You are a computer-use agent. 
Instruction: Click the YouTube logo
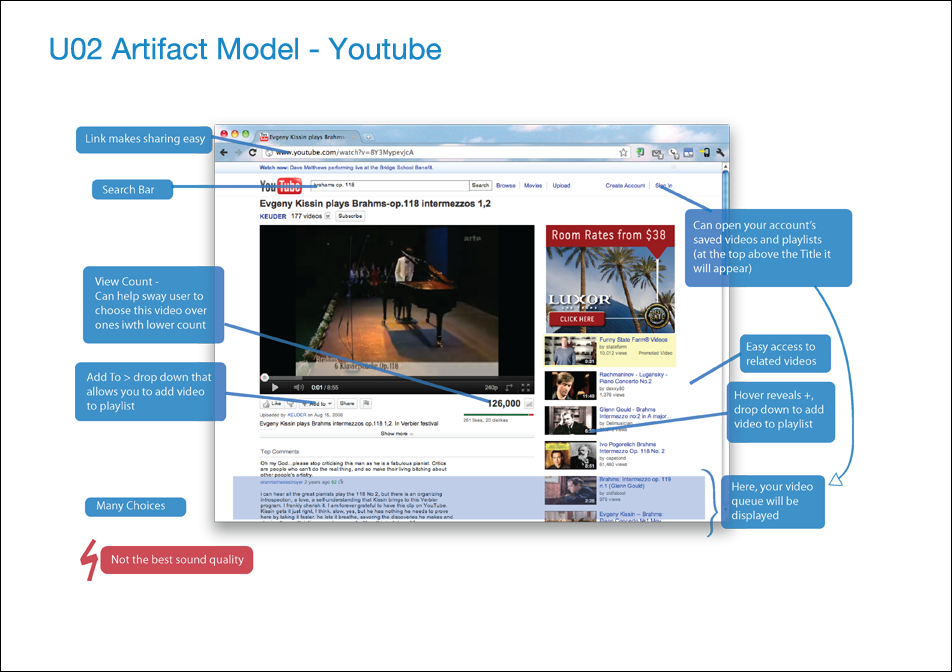tap(280, 186)
